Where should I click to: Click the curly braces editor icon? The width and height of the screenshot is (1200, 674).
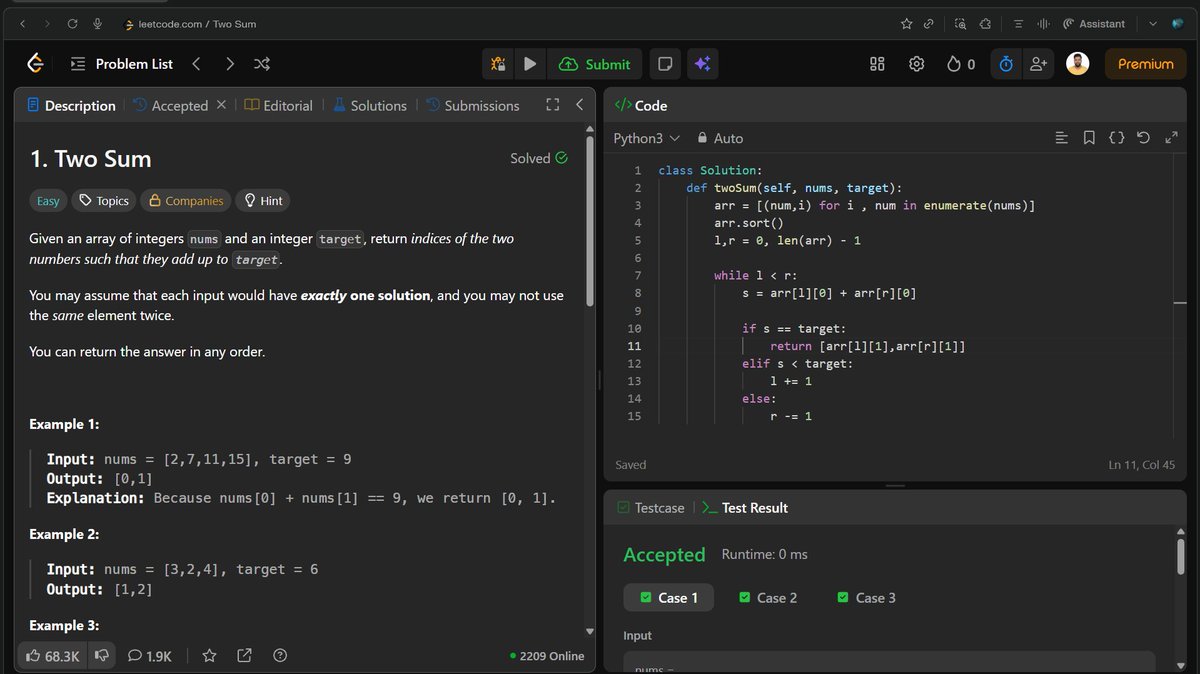[1116, 138]
